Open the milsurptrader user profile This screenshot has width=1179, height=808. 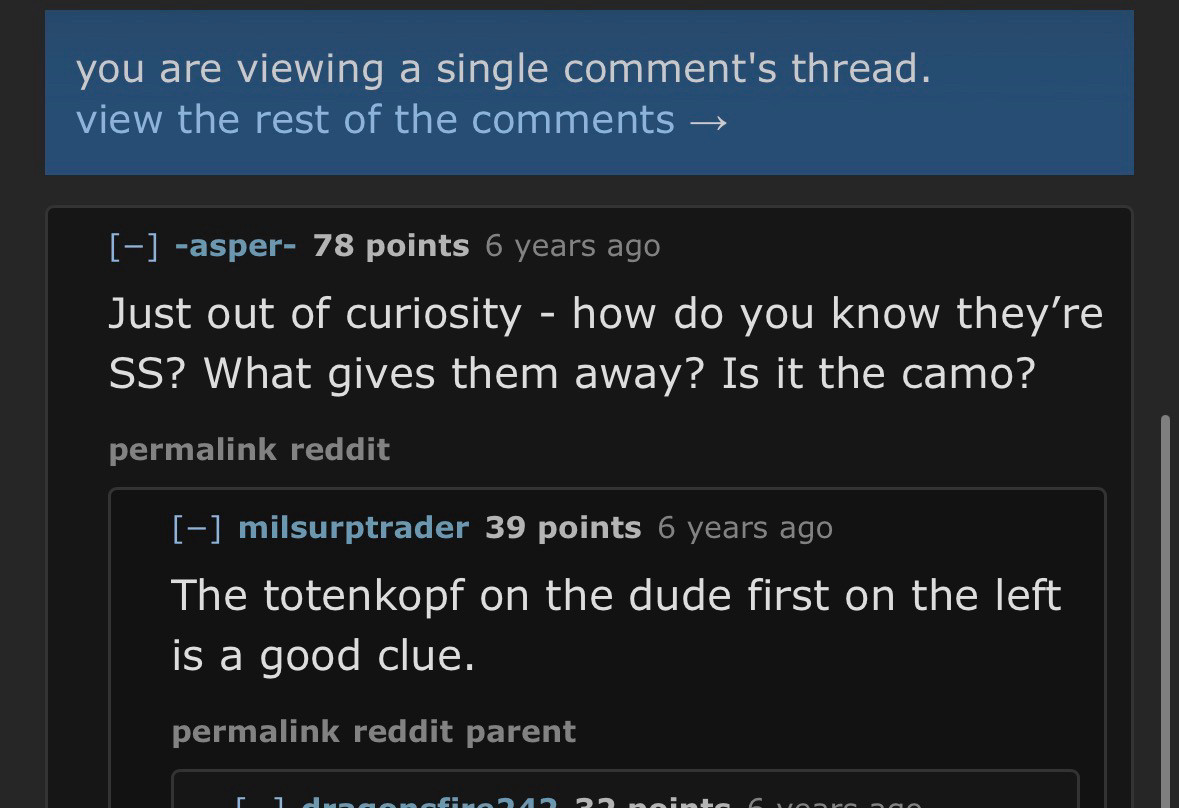point(353,528)
